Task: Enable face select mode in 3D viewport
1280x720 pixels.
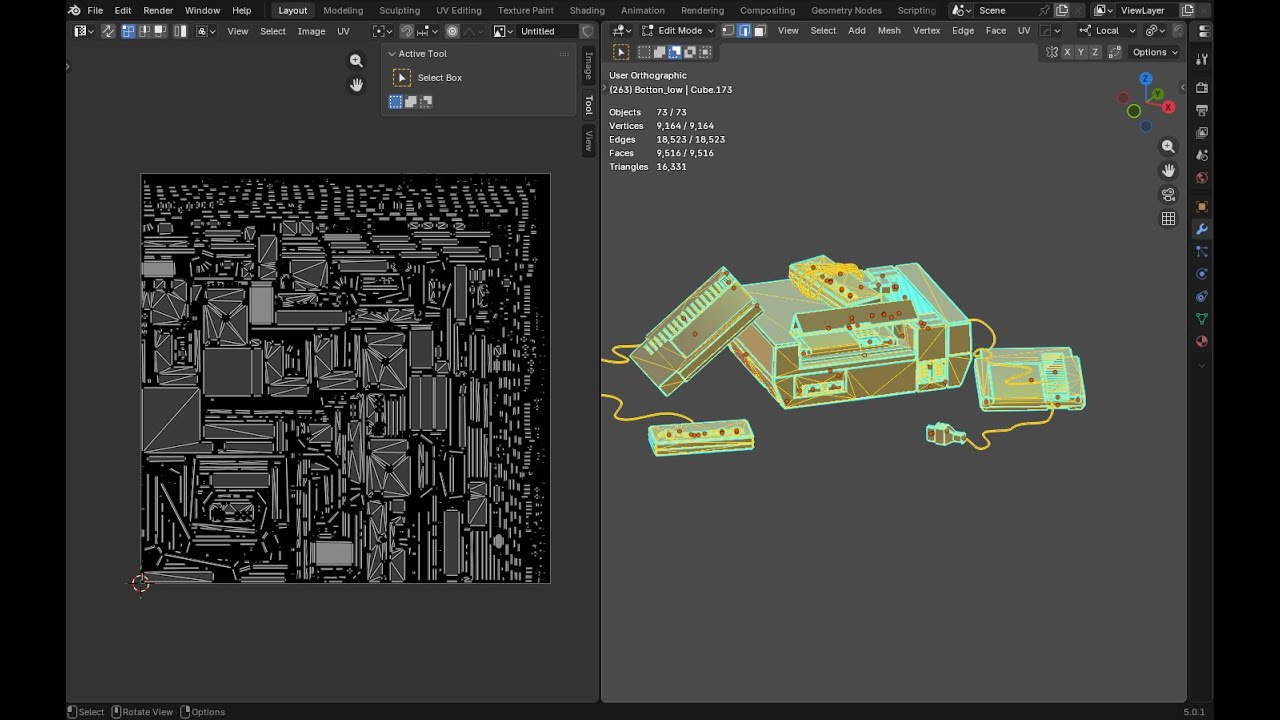Action: click(x=760, y=31)
